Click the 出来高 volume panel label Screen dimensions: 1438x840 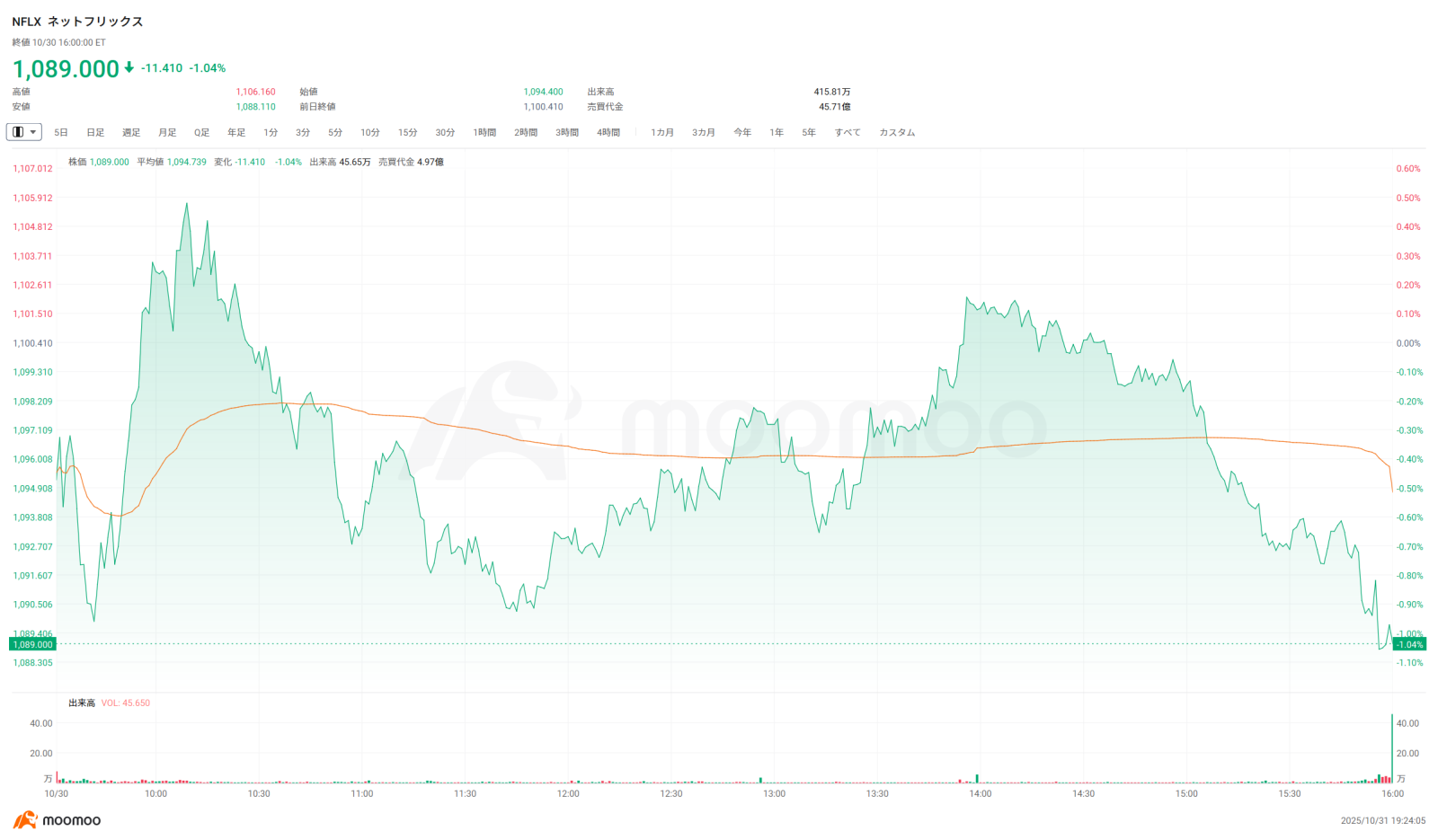(x=82, y=703)
